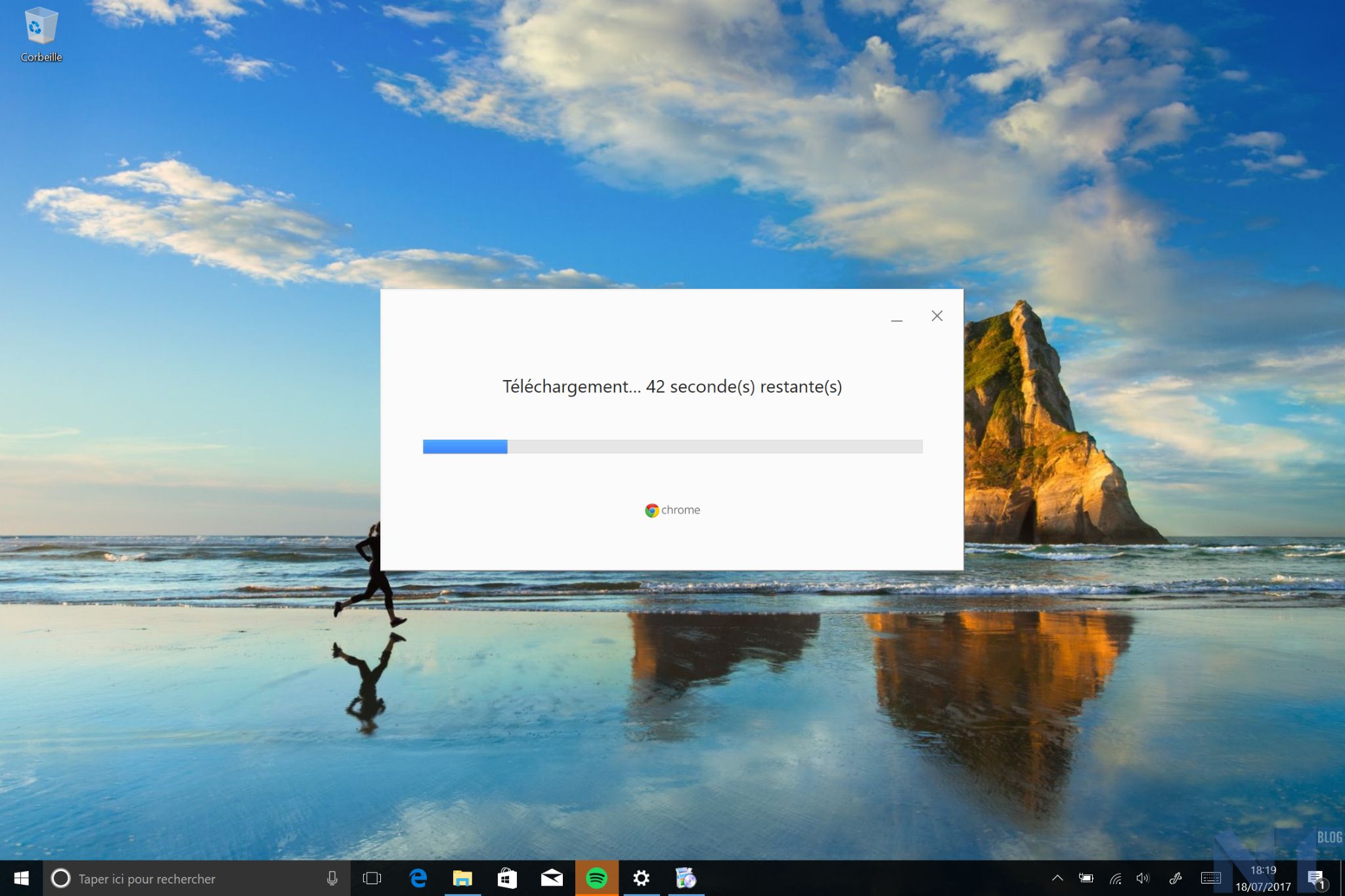Image resolution: width=1345 pixels, height=896 pixels.
Task: Click the Cortana search circle icon
Action: [x=60, y=878]
